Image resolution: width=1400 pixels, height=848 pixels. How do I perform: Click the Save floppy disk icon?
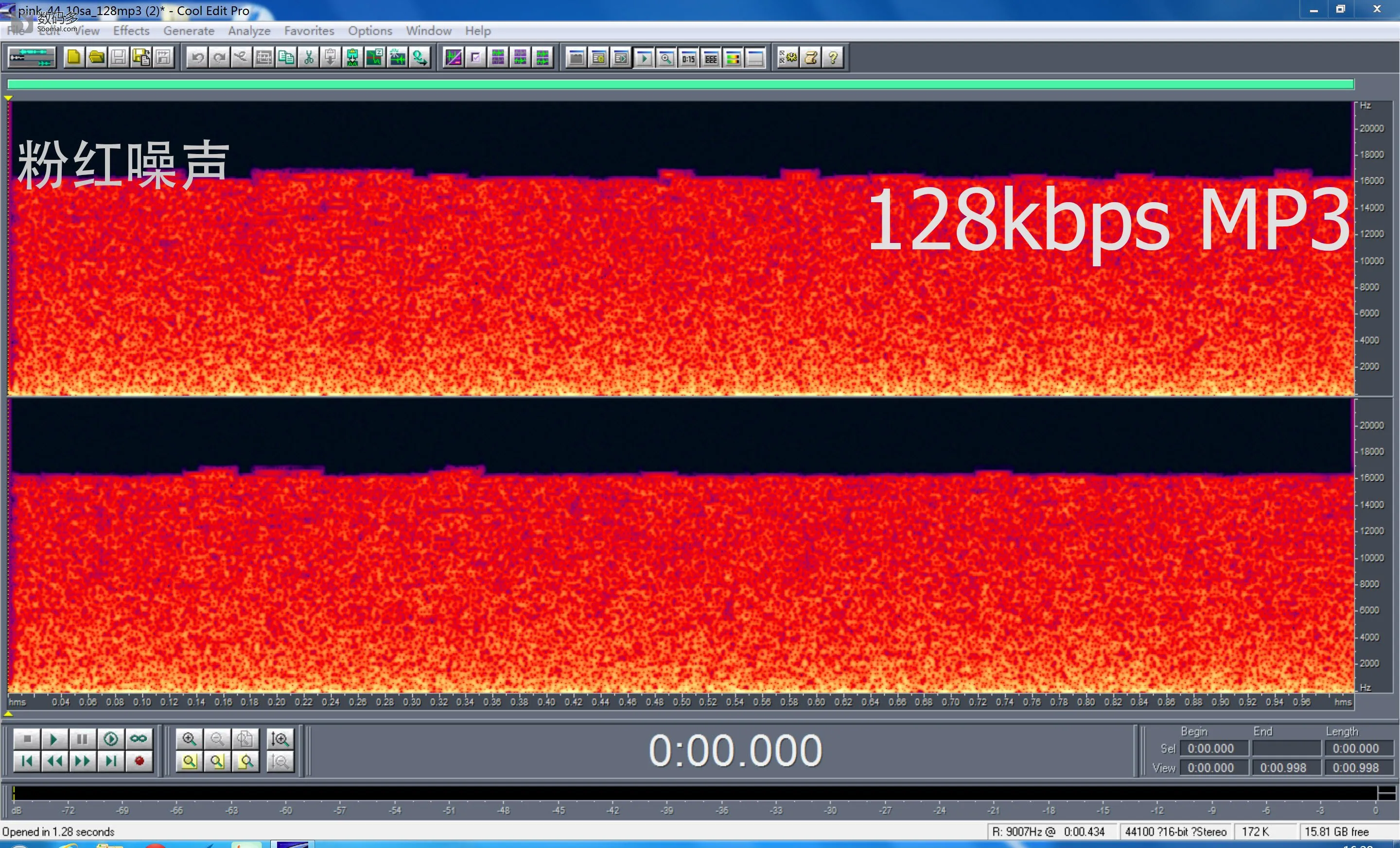pos(118,57)
